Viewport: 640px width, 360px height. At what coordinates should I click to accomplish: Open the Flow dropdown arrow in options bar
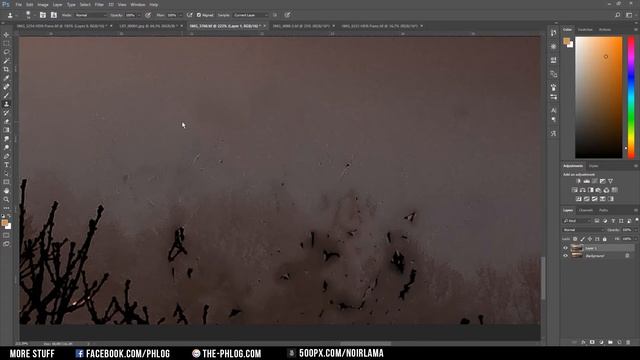click(180, 15)
